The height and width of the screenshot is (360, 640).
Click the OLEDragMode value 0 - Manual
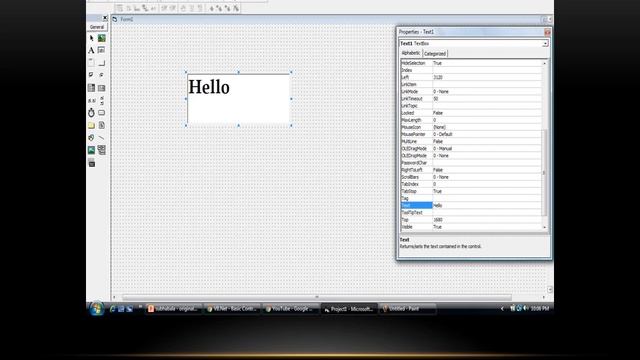click(x=487, y=149)
